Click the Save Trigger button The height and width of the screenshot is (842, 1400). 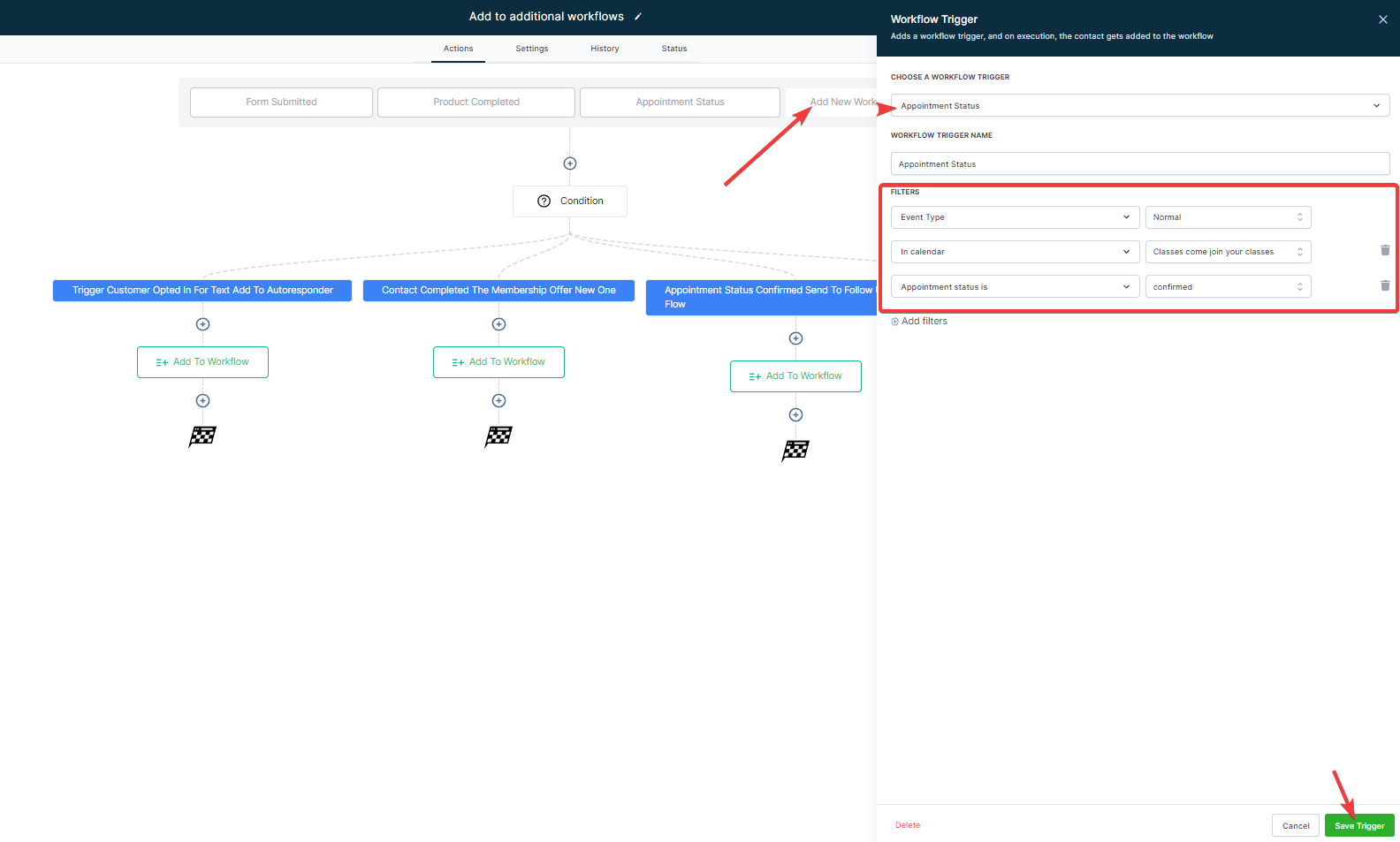click(1359, 825)
